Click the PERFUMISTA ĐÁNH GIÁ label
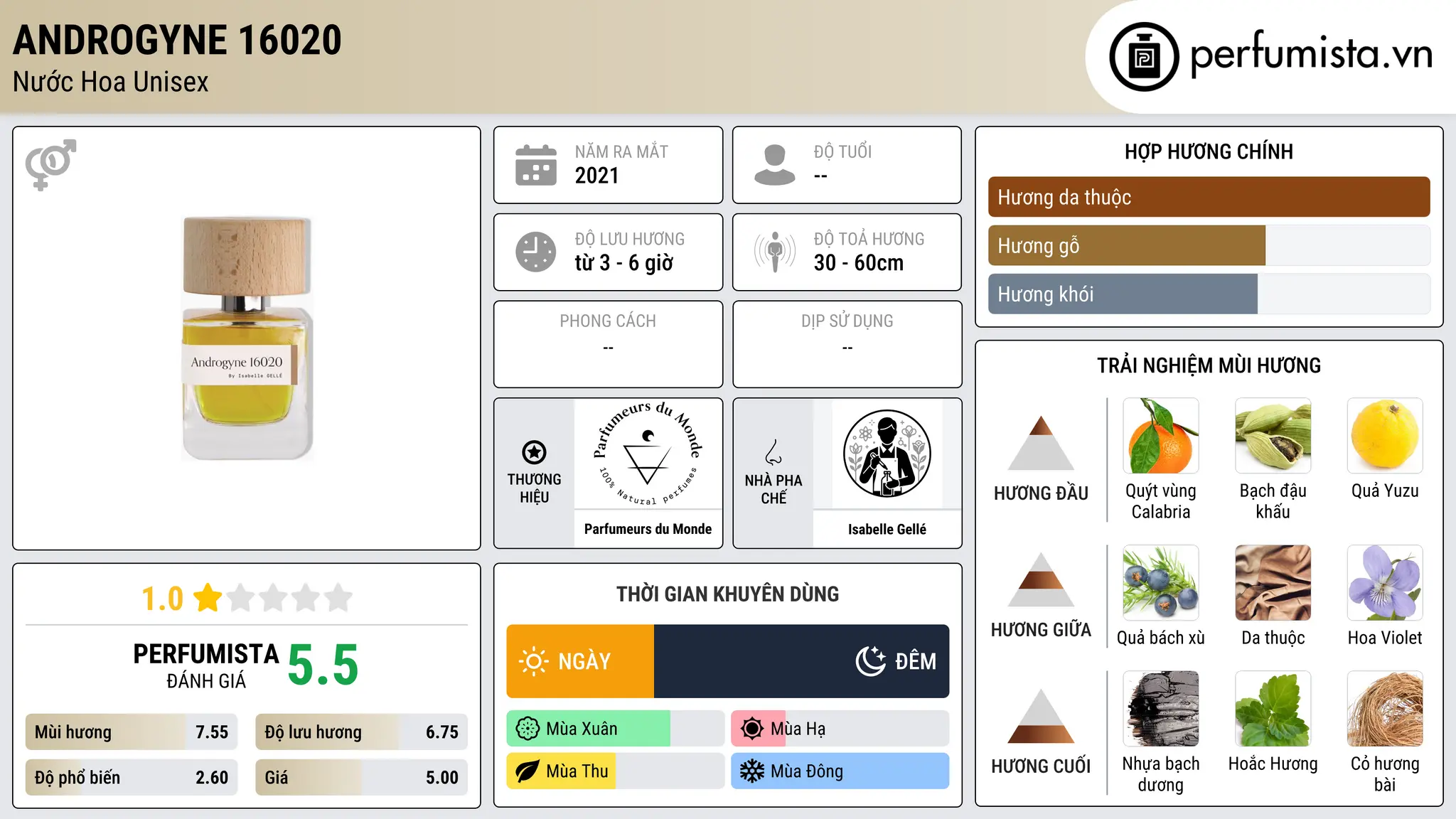 click(206, 665)
